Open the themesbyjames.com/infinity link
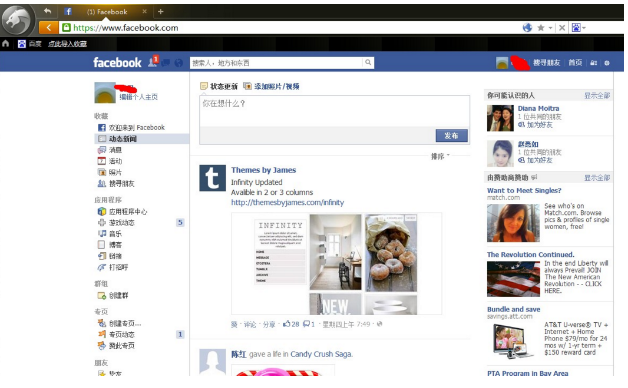Image resolution: width=628 pixels, height=388 pixels. 287,202
